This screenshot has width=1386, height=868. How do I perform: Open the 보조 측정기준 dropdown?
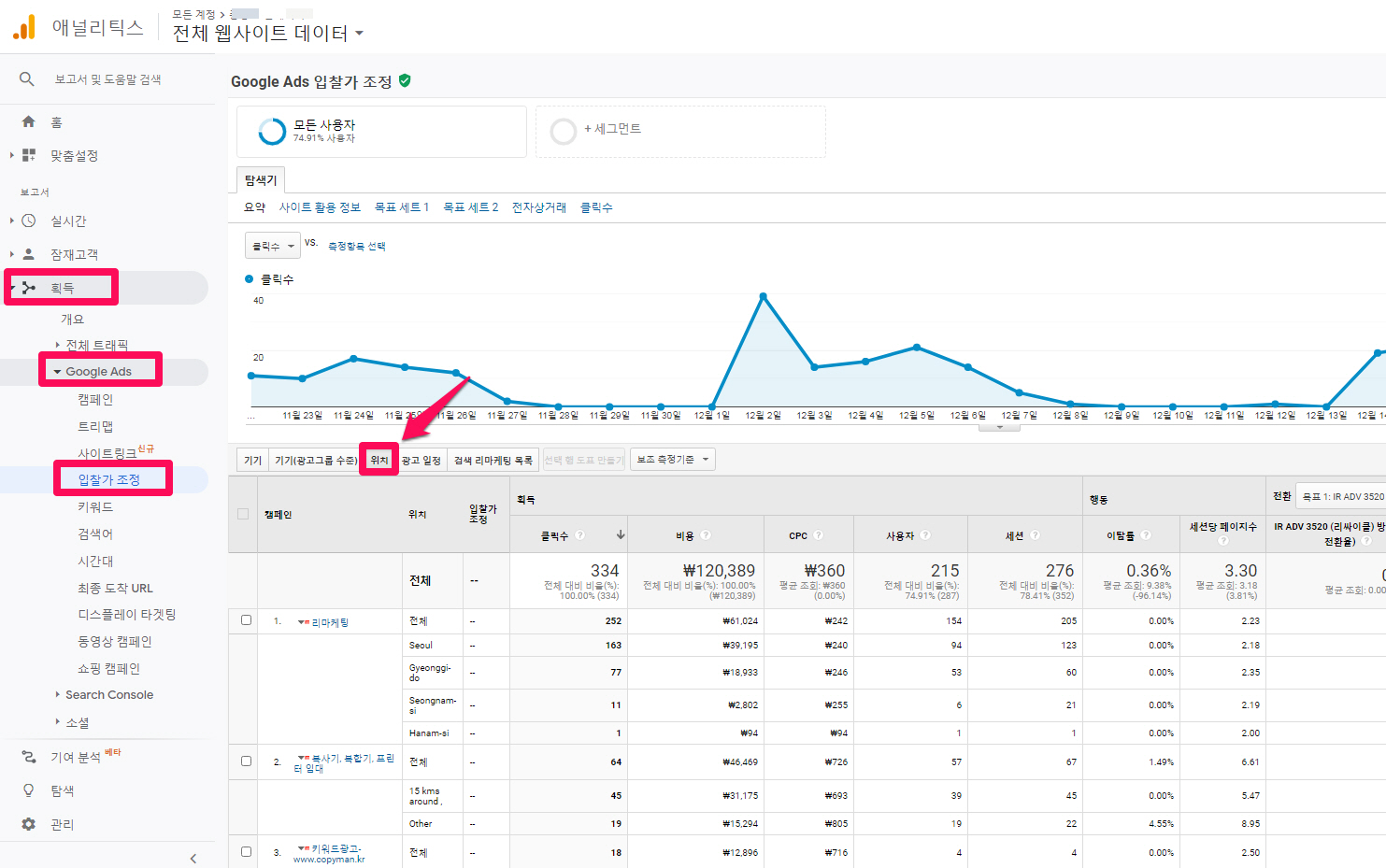click(x=673, y=459)
